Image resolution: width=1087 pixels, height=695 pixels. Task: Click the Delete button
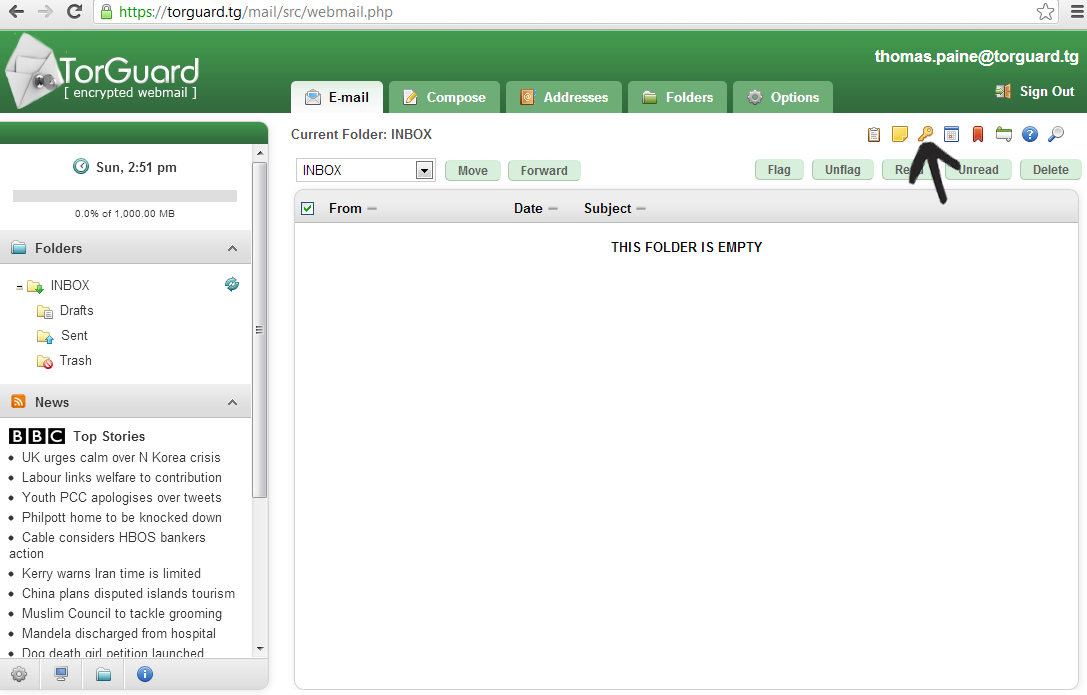click(1050, 170)
